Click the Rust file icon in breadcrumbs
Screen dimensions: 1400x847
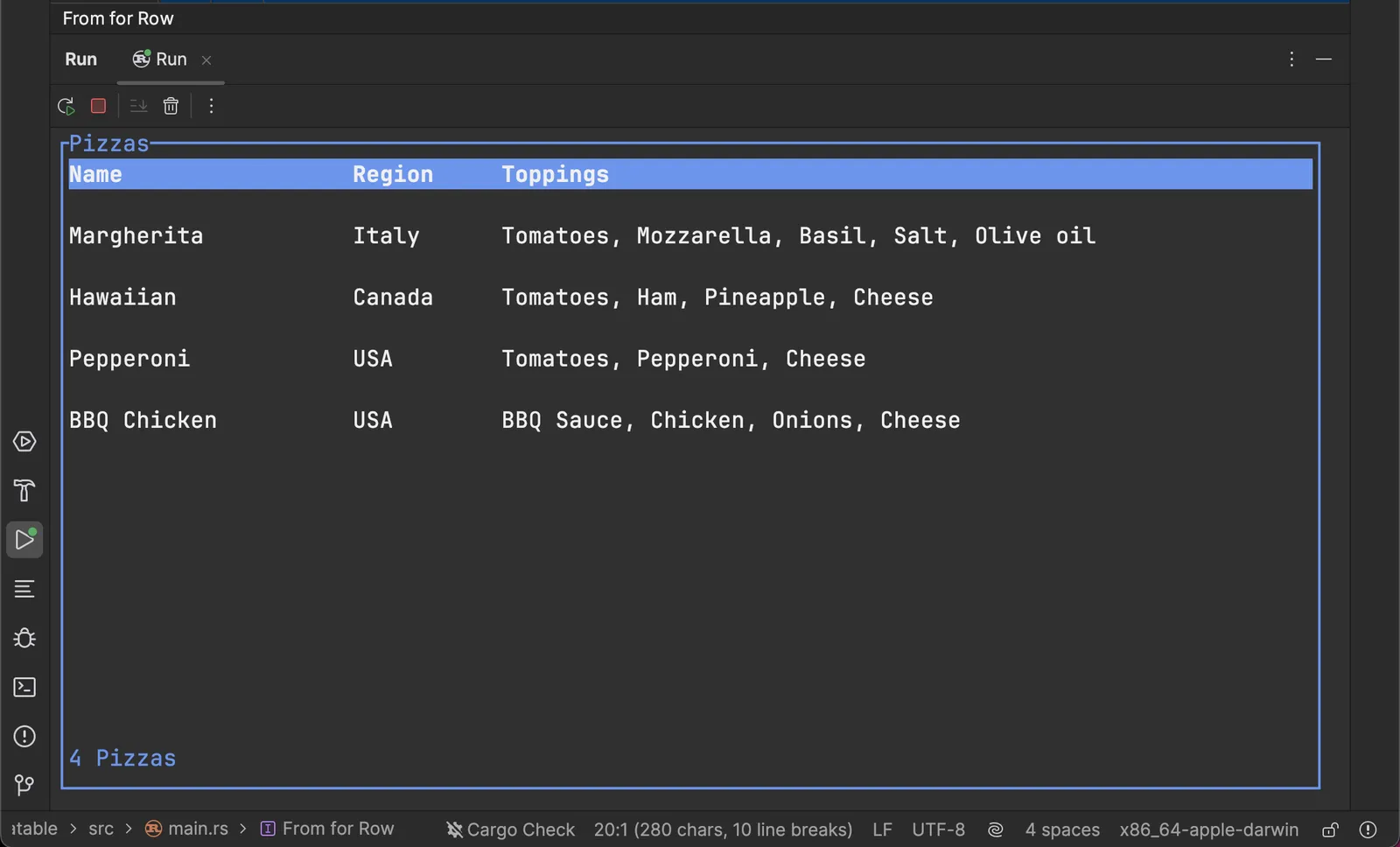click(153, 829)
